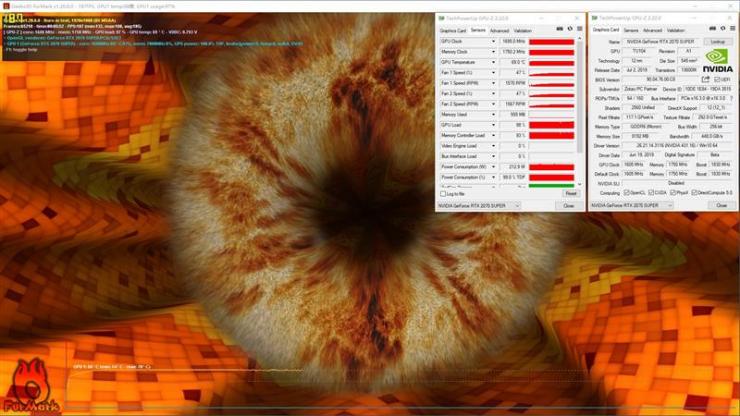The image size is (740, 416).
Task: Open Video Engine Load dropdown arrow
Action: tap(494, 146)
